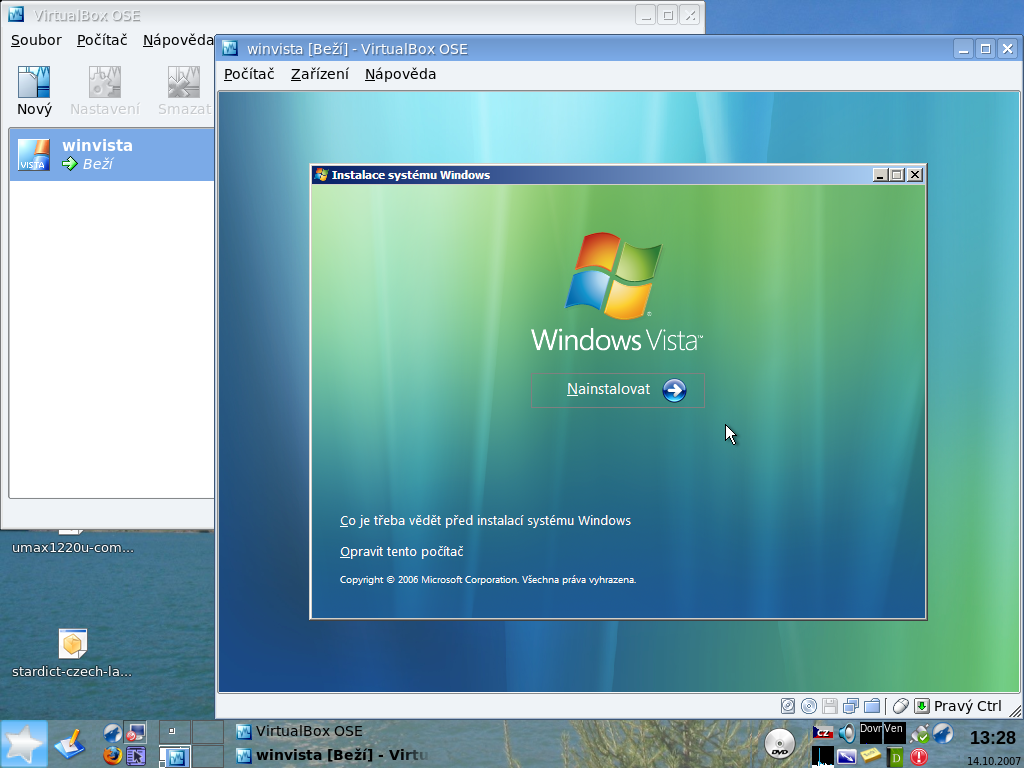Open the Firefox launcher in the panel
Screen dimensions: 1024x768
pyautogui.click(x=112, y=755)
